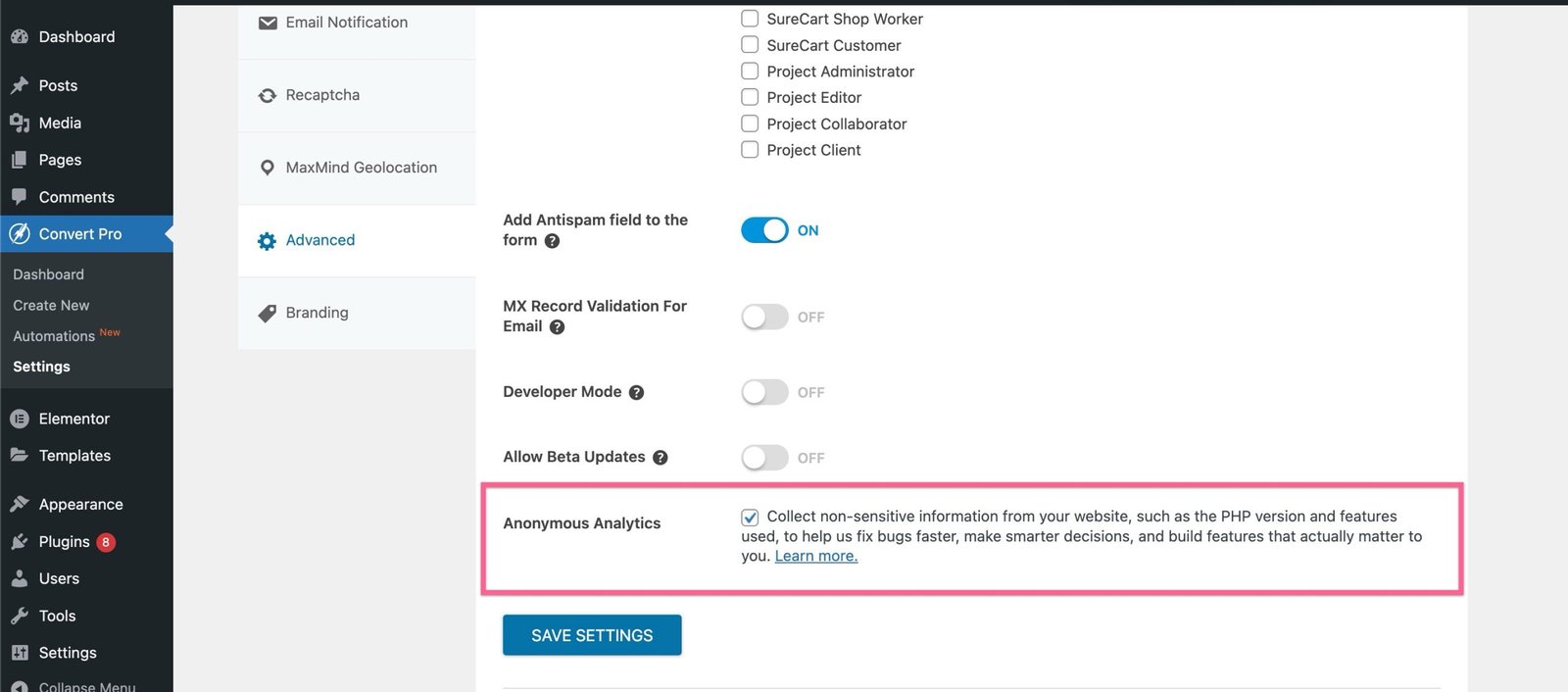
Task: Enable MX Record Validation toggle
Action: (764, 317)
